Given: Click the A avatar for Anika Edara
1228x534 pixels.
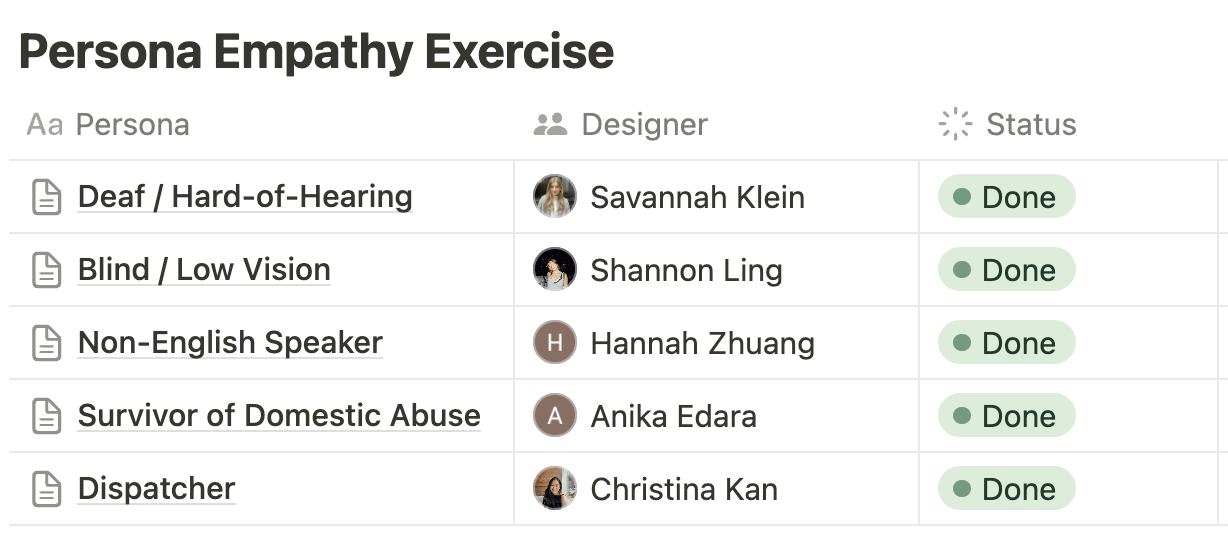Looking at the screenshot, I should (555, 416).
